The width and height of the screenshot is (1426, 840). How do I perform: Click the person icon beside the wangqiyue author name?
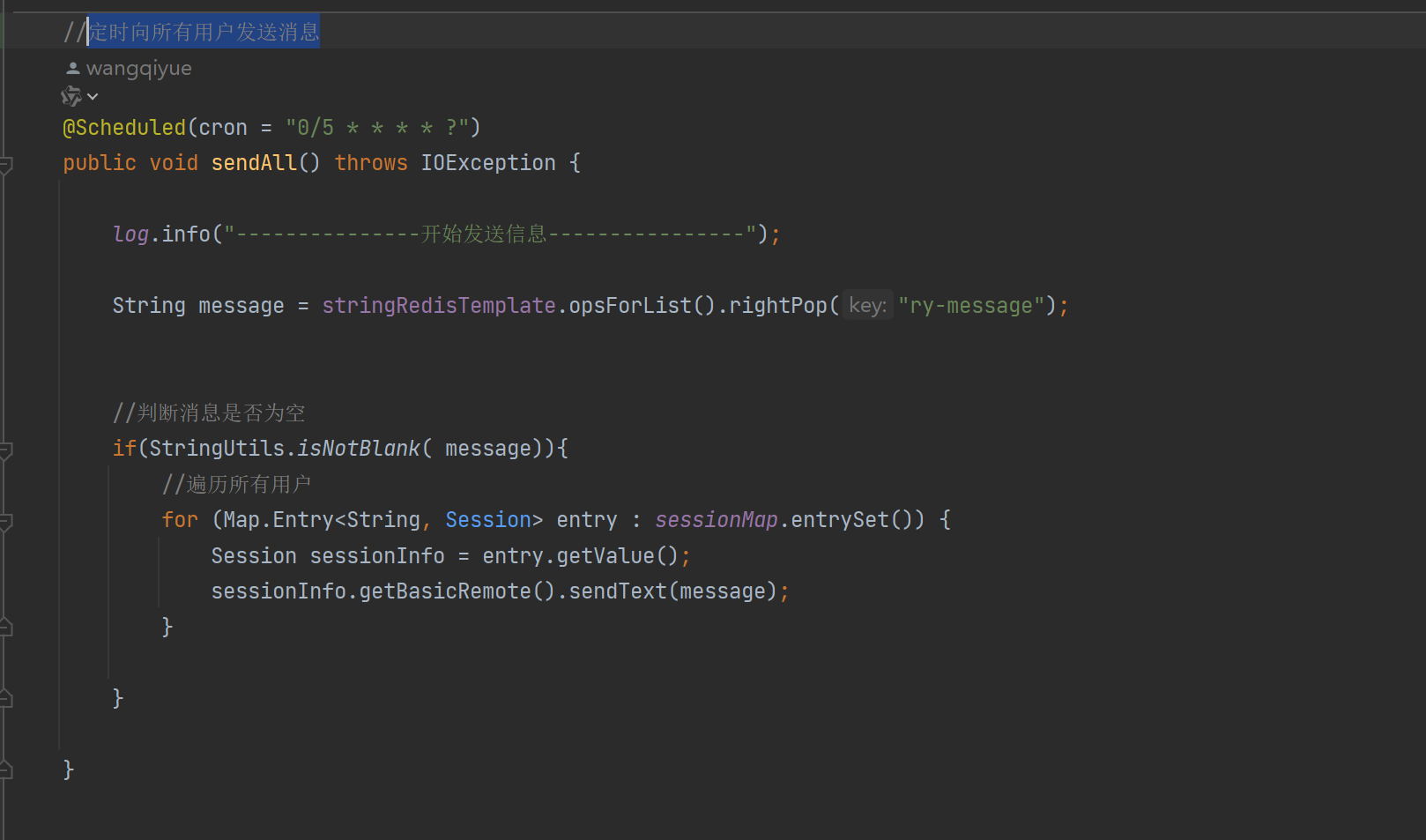[x=73, y=68]
